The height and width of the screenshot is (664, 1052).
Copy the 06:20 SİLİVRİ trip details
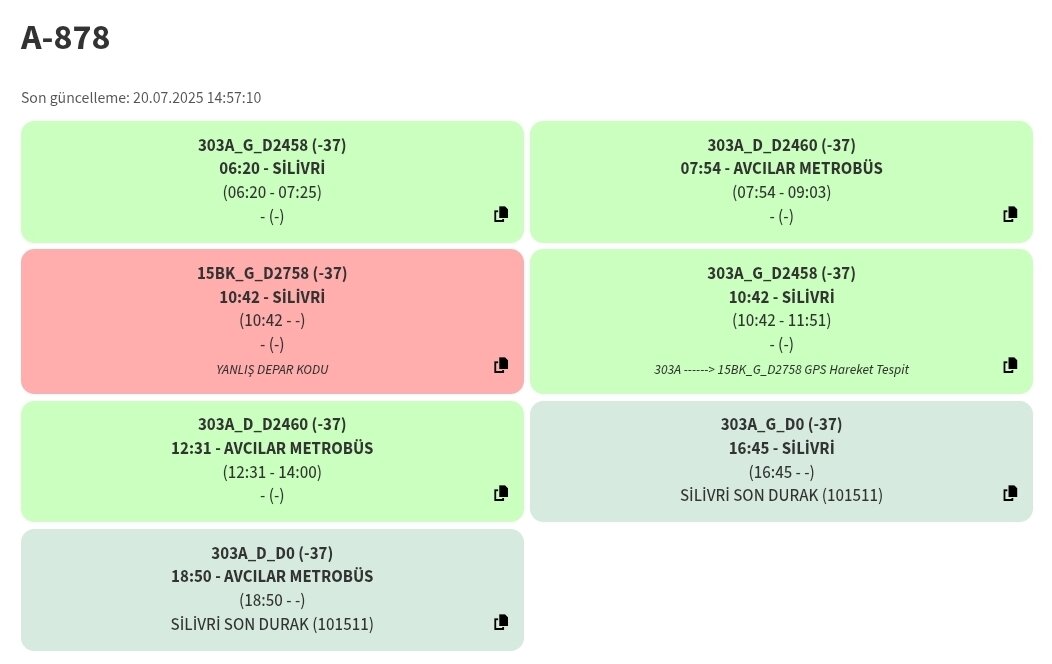501,214
